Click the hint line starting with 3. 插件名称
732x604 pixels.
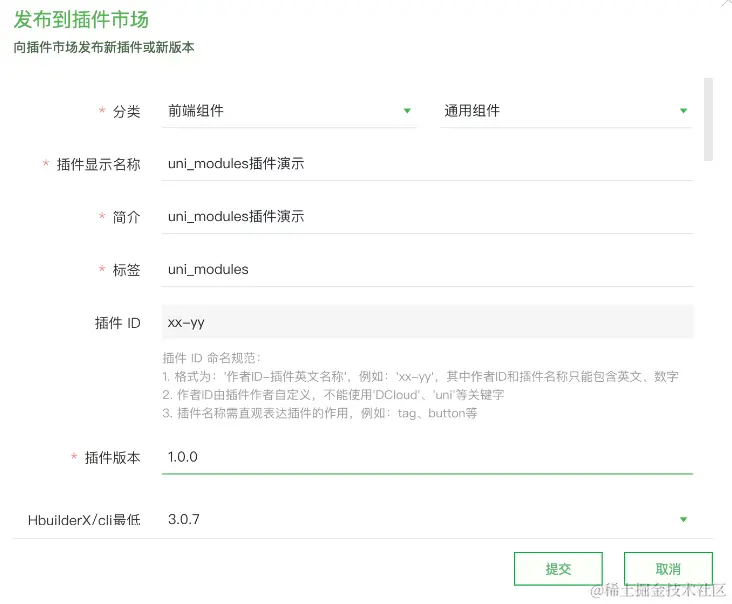click(320, 413)
